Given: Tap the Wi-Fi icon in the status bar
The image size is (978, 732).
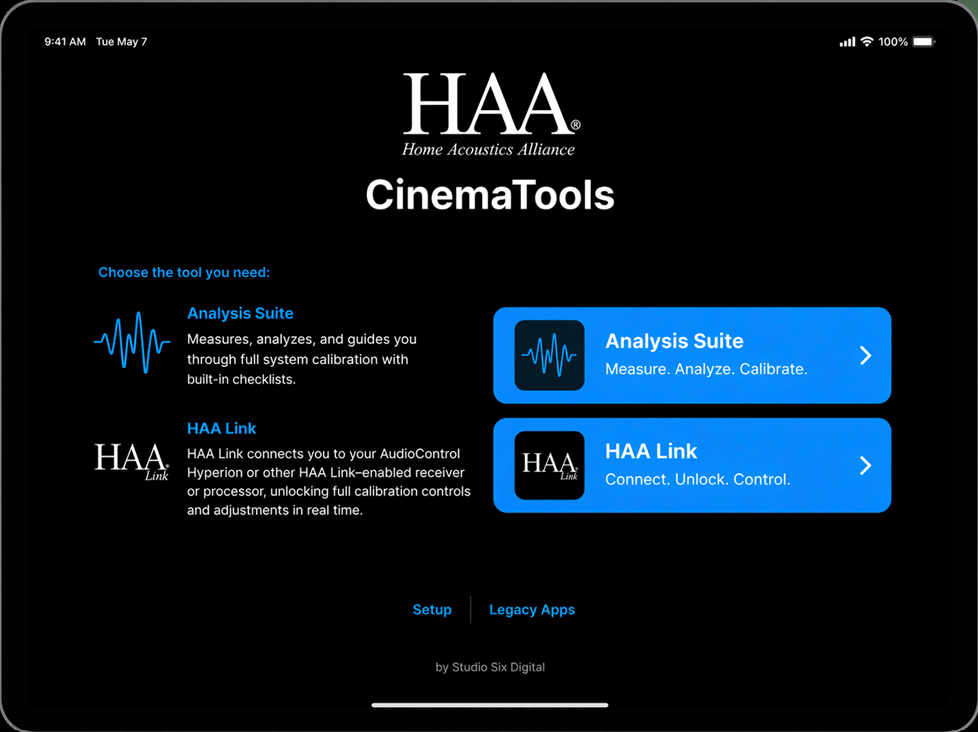Looking at the screenshot, I should pyautogui.click(x=867, y=42).
